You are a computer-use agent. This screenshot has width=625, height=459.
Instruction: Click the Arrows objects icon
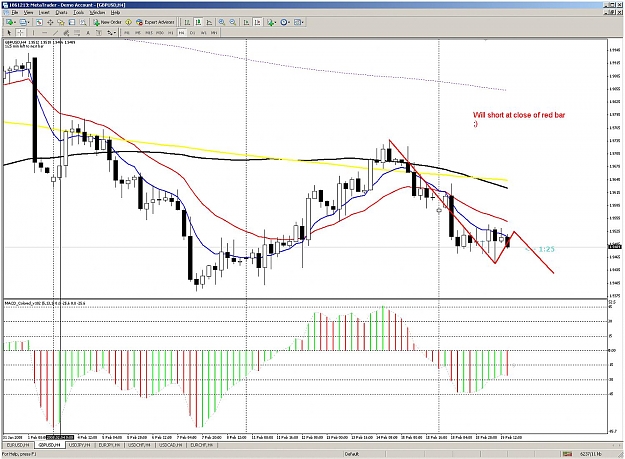click(109, 33)
